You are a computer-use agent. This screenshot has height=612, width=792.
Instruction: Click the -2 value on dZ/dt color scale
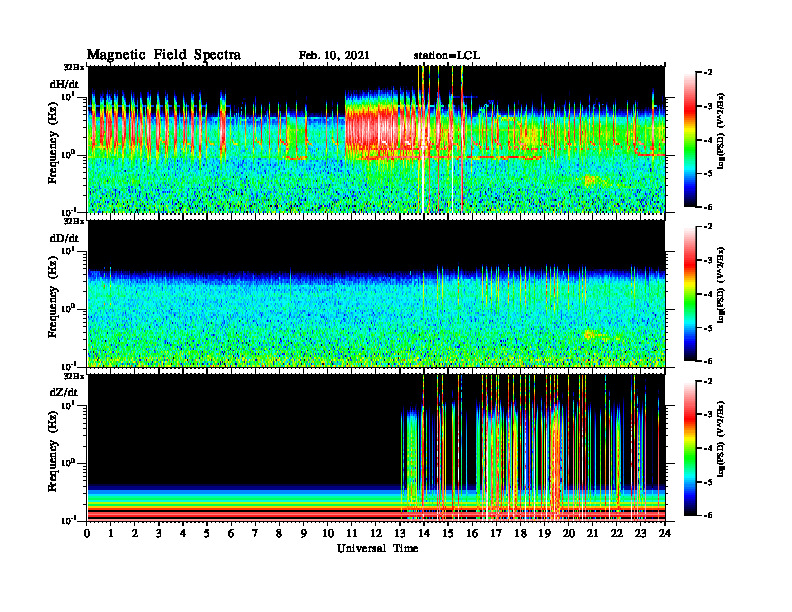tap(708, 381)
